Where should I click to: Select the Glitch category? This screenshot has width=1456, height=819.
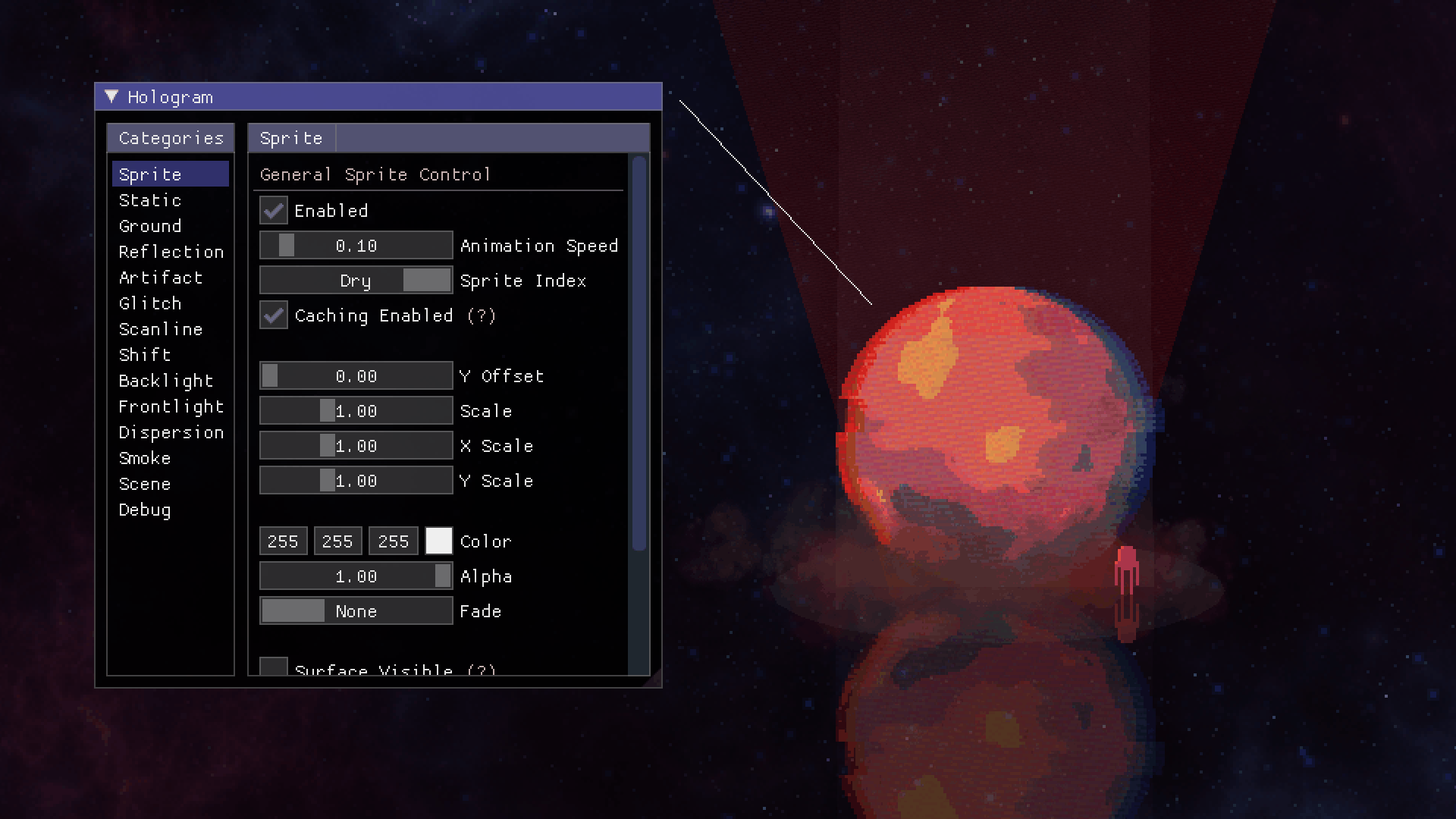click(149, 303)
